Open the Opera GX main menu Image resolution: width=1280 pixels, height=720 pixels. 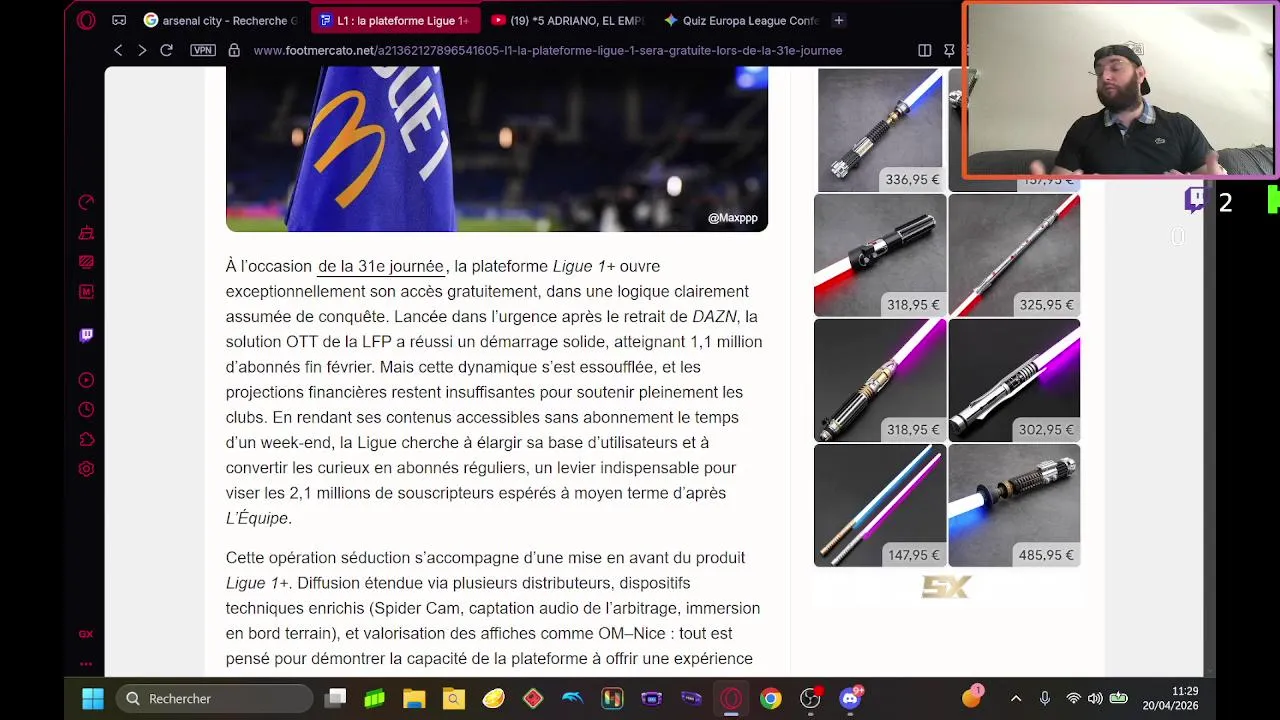point(86,20)
